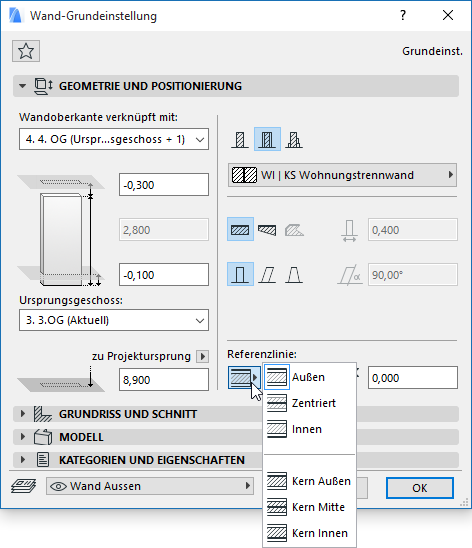Click the top offset field -0,300
This screenshot has width=472, height=548.
(x=164, y=185)
